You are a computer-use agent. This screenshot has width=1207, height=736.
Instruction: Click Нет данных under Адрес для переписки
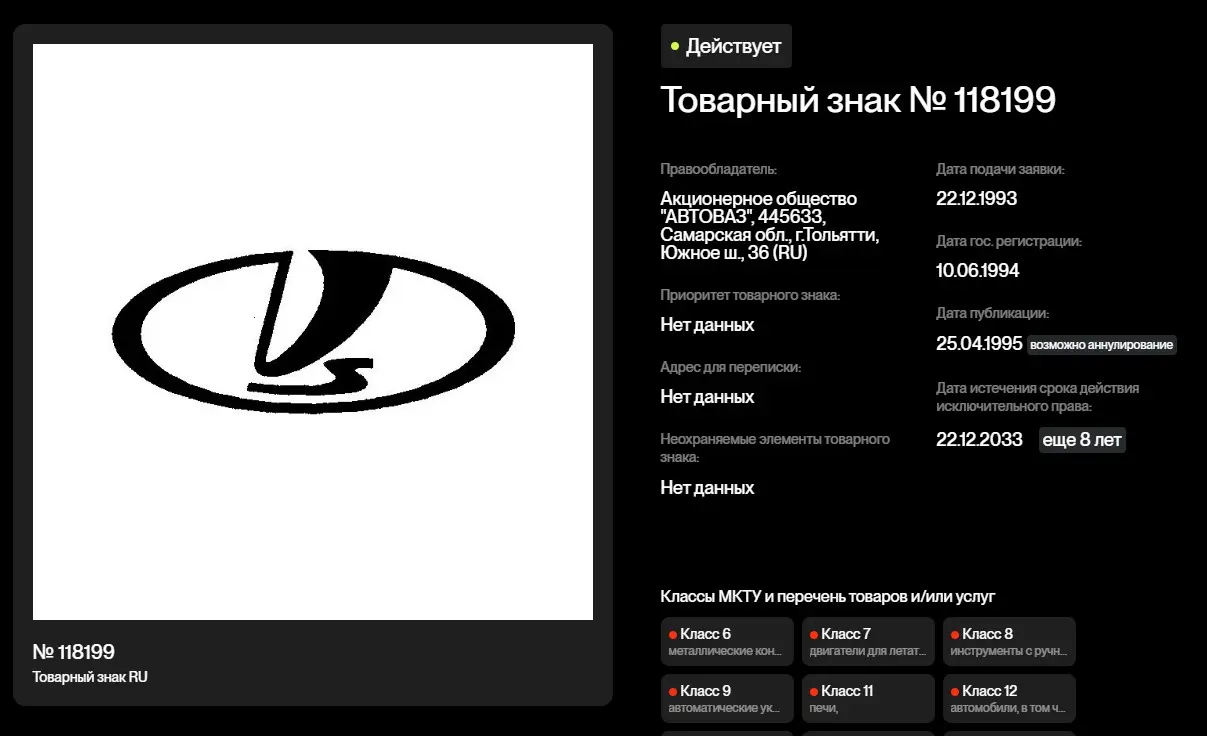[707, 397]
